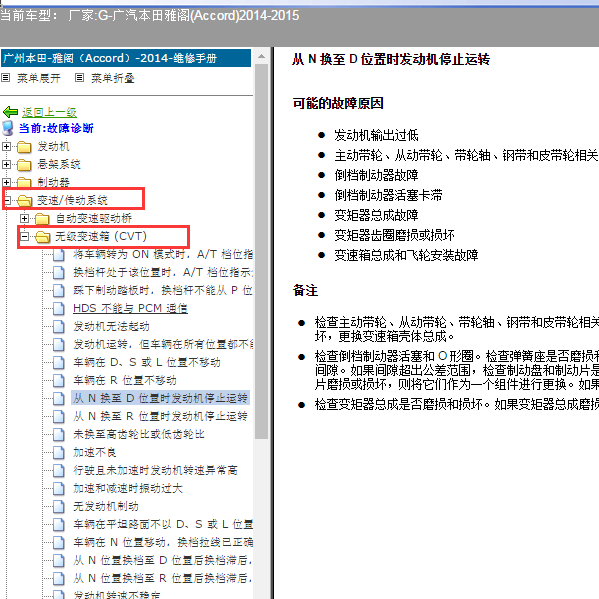Expand the 发动机 tree node
599x599 pixels.
point(6,146)
